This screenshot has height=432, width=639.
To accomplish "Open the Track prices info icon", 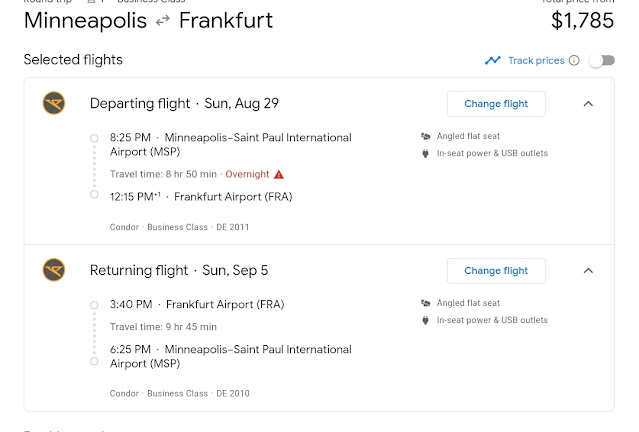I will pyautogui.click(x=574, y=60).
